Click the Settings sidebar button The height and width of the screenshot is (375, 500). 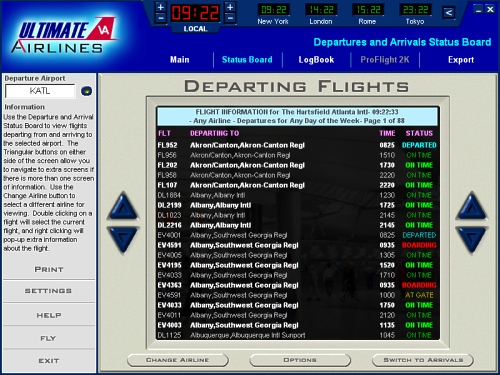click(x=49, y=291)
